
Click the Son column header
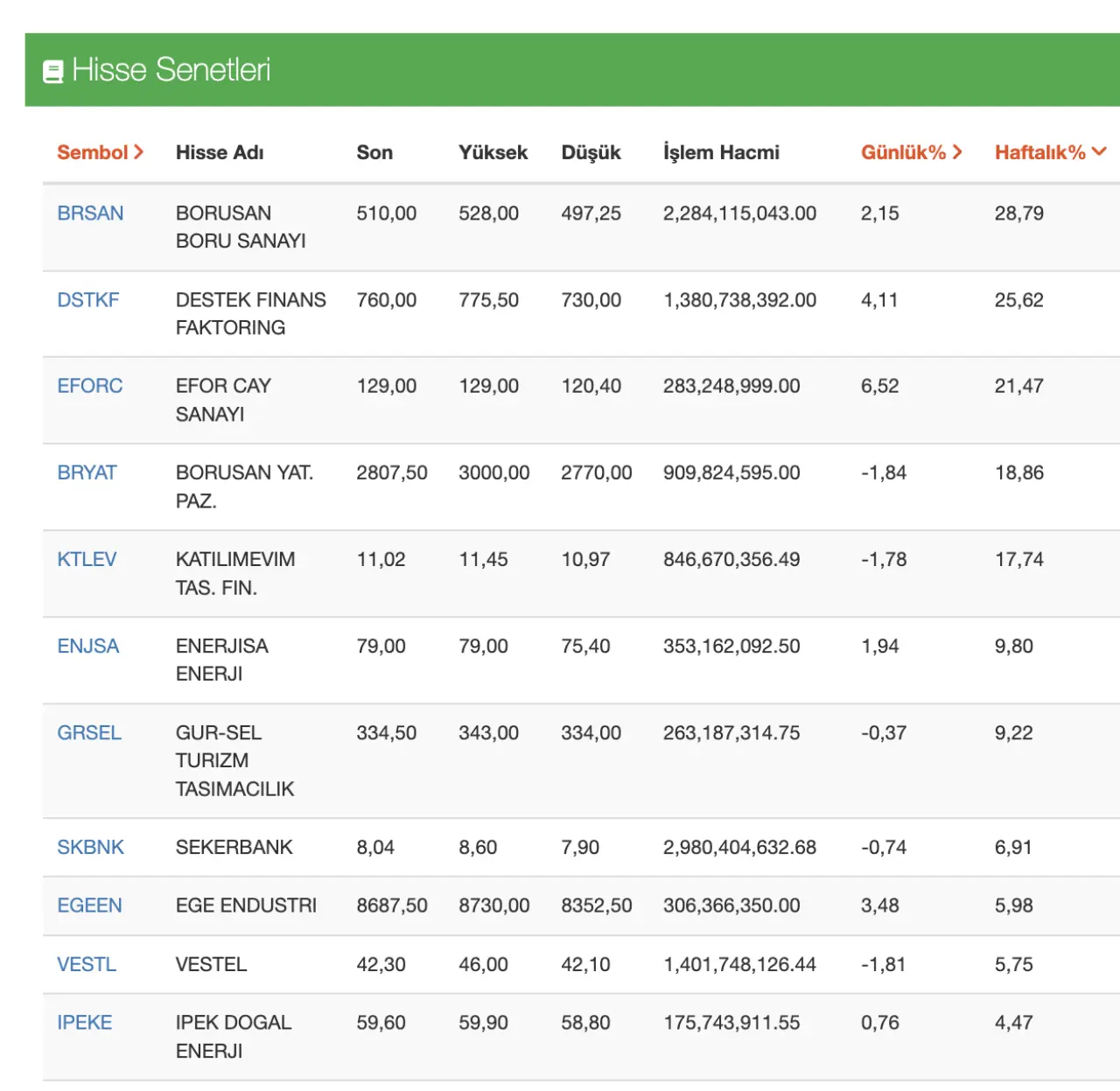pos(374,152)
